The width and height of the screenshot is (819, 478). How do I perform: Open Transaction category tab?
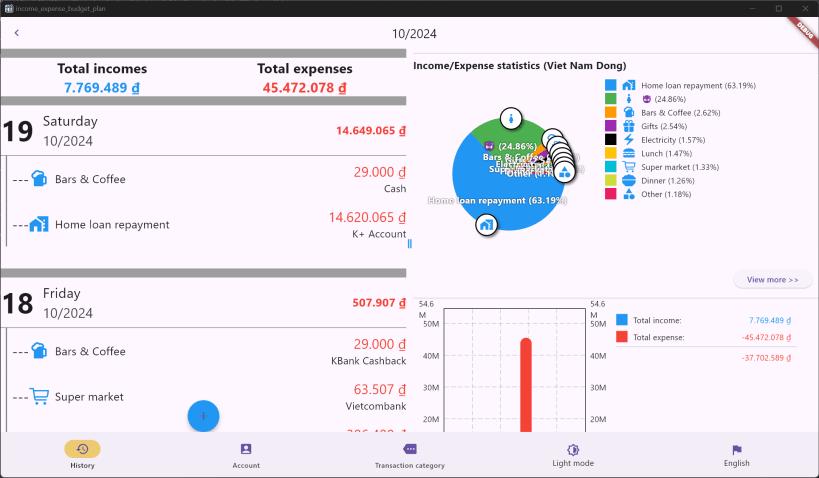pyautogui.click(x=410, y=454)
